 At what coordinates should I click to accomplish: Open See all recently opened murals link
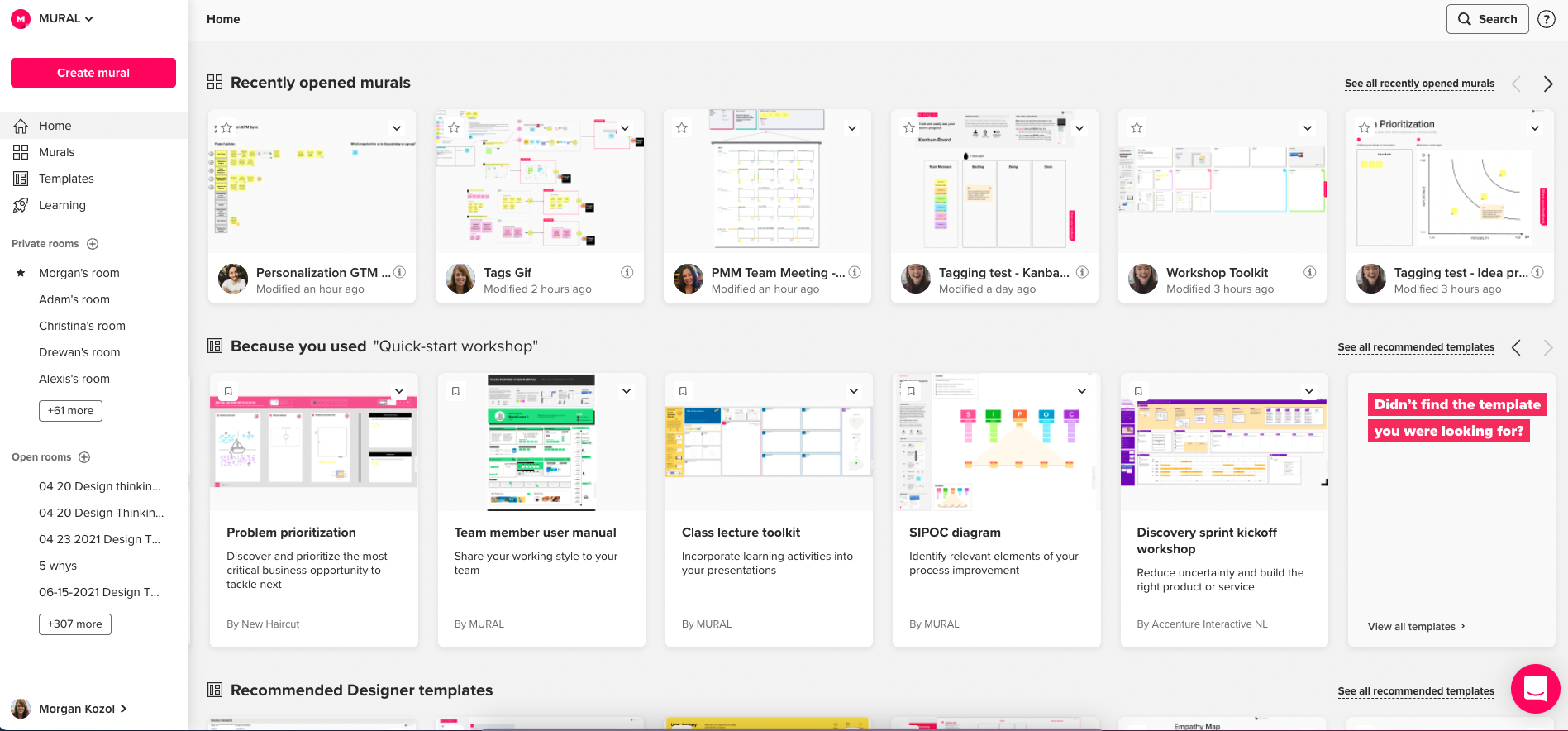[x=1419, y=84]
